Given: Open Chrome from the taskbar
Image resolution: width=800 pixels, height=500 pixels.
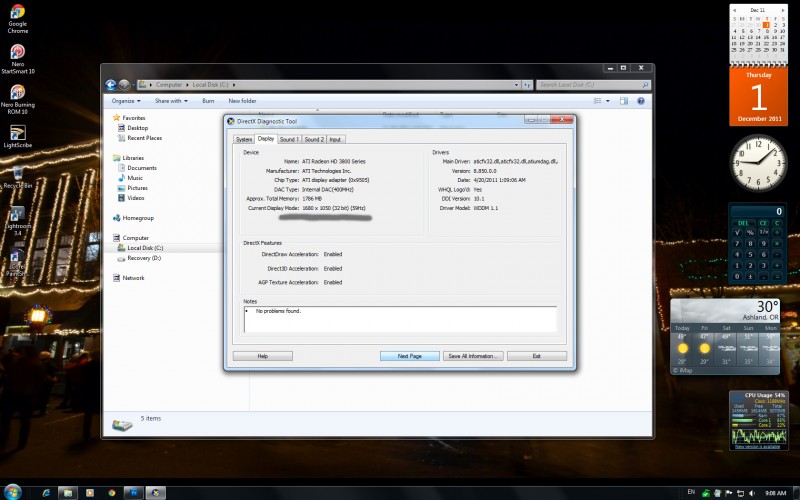Looking at the screenshot, I should 112,493.
